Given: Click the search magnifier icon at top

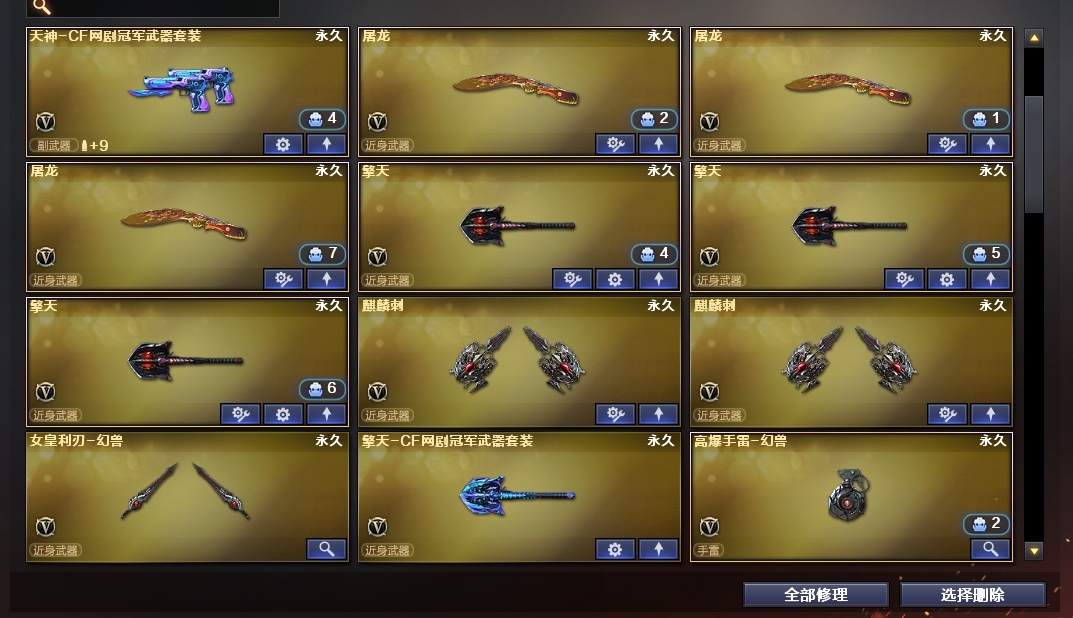Looking at the screenshot, I should pos(41,7).
